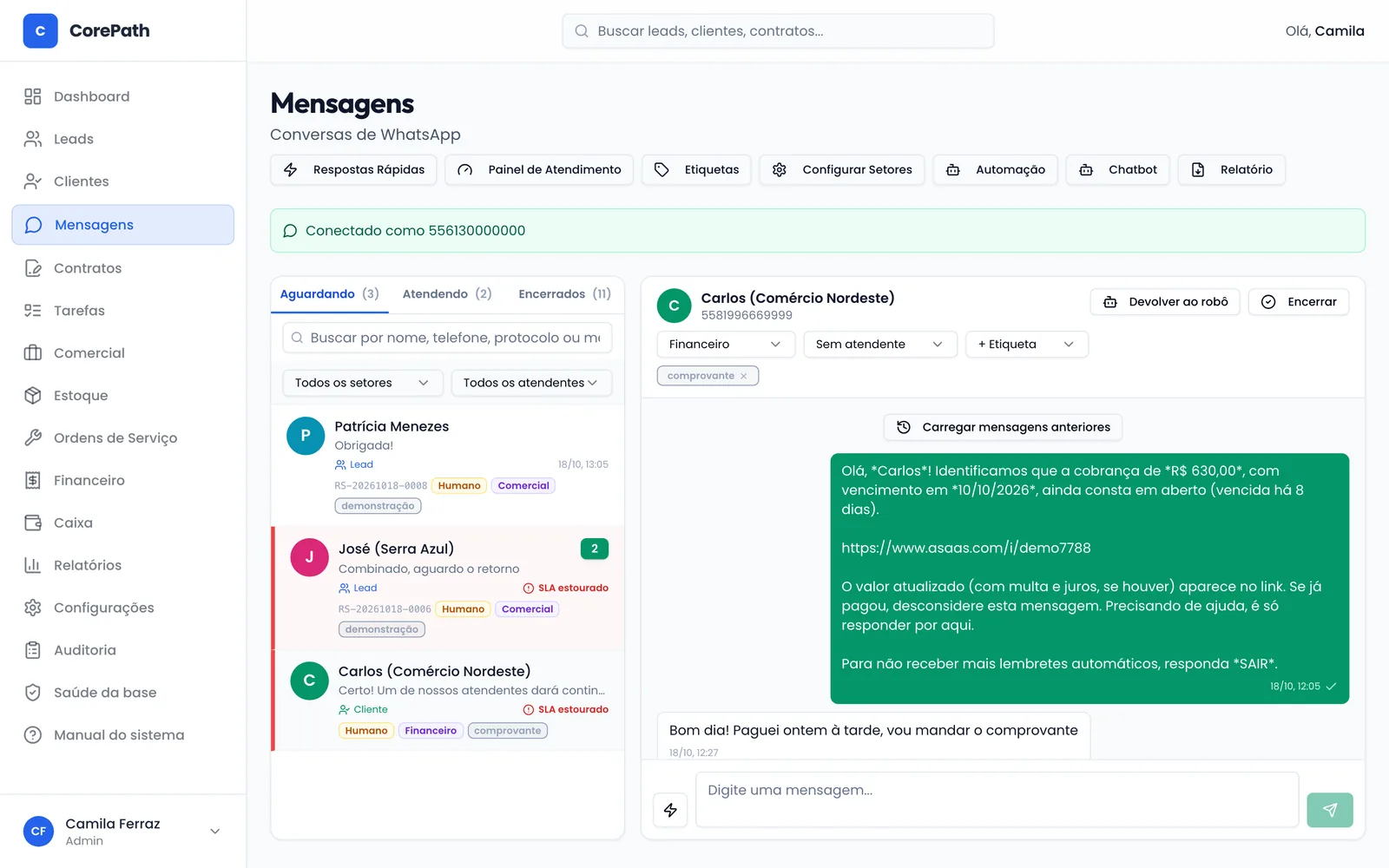
Task: Open Chatbot configuration
Action: pos(1118,170)
